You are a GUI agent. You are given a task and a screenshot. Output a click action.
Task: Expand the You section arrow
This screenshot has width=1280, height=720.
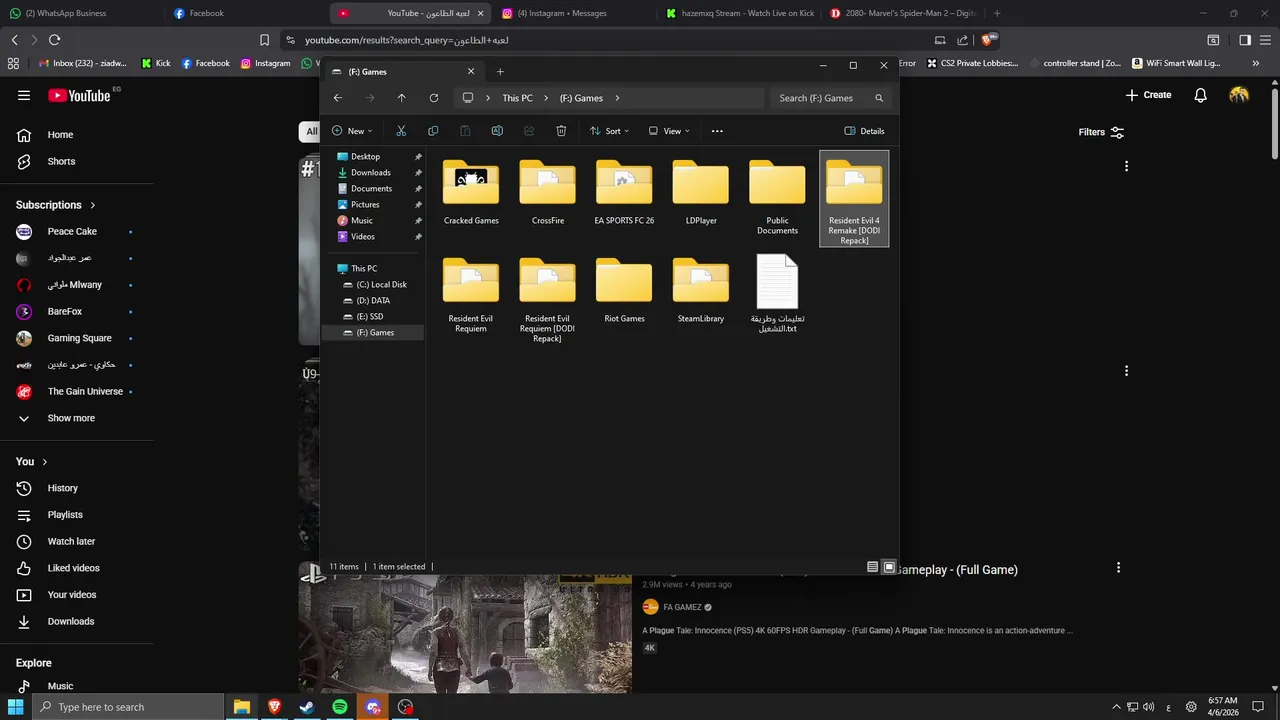pyautogui.click(x=44, y=462)
